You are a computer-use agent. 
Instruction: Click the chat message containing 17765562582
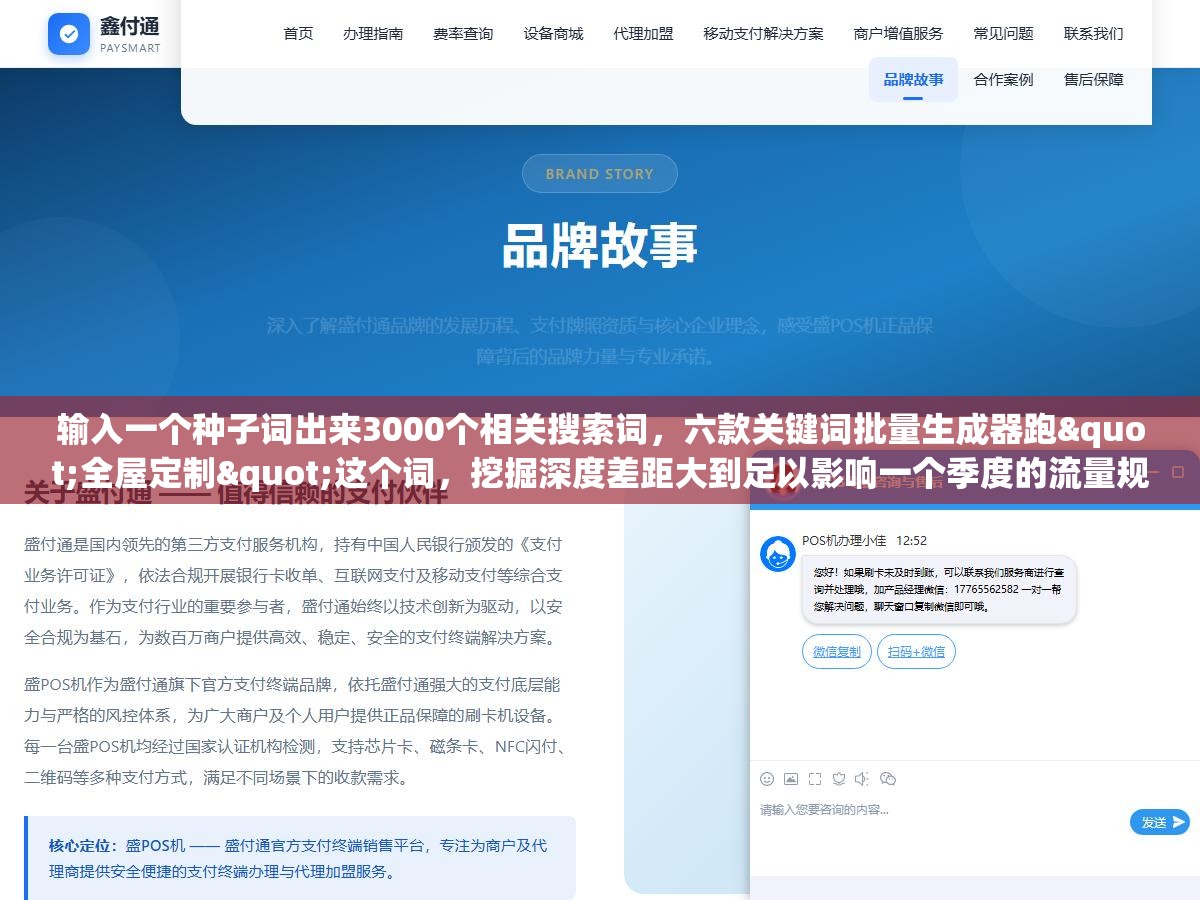tap(939, 590)
